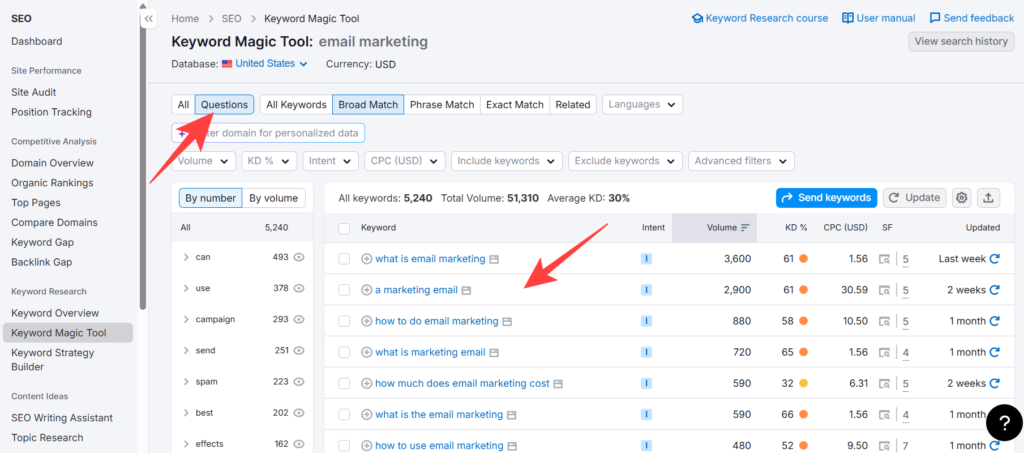Tick the select-all checkbox in Keyword header
Screen dimensions: 1024x453
(344, 228)
